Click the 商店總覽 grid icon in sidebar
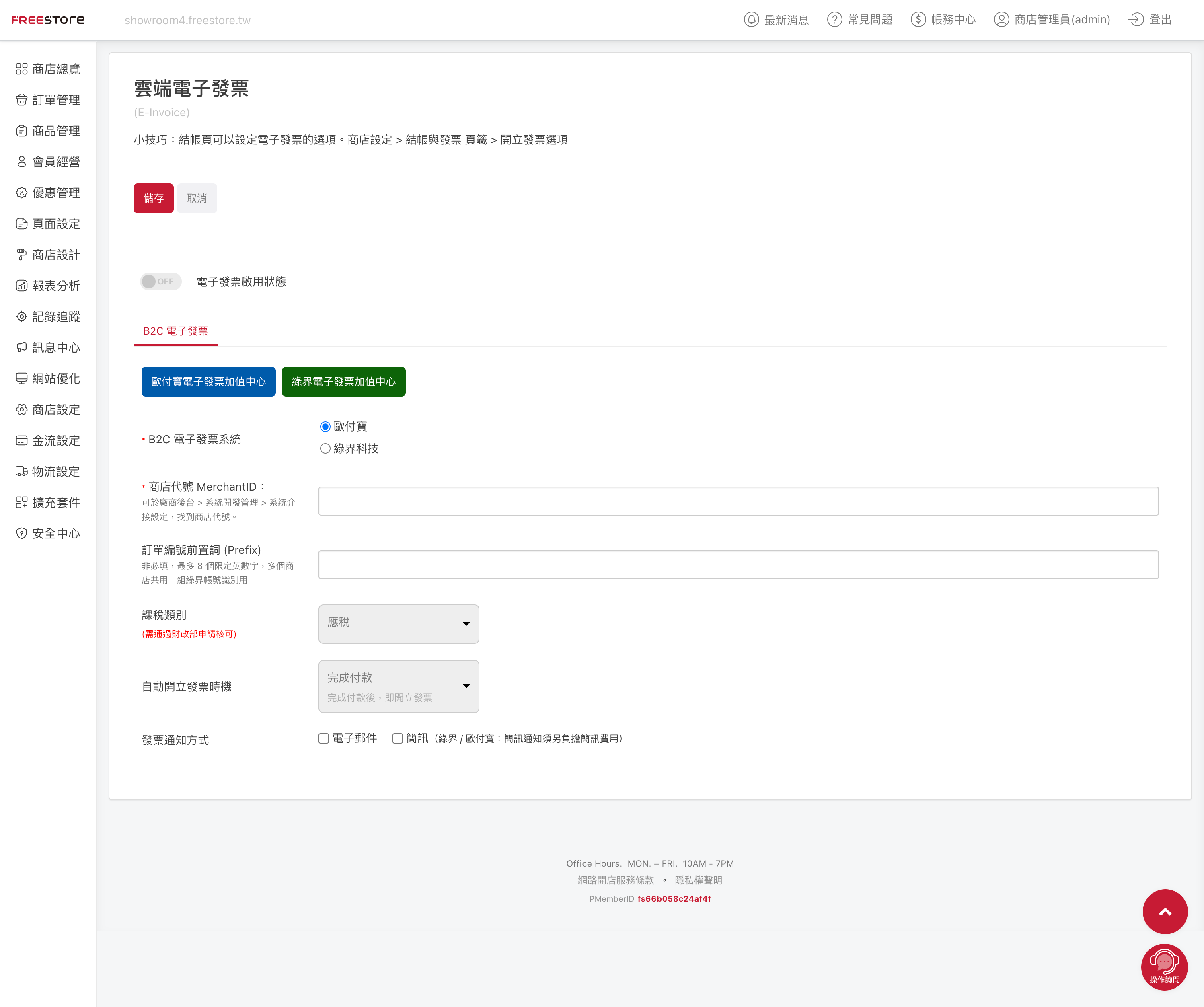This screenshot has height=1007, width=1204. (21, 69)
